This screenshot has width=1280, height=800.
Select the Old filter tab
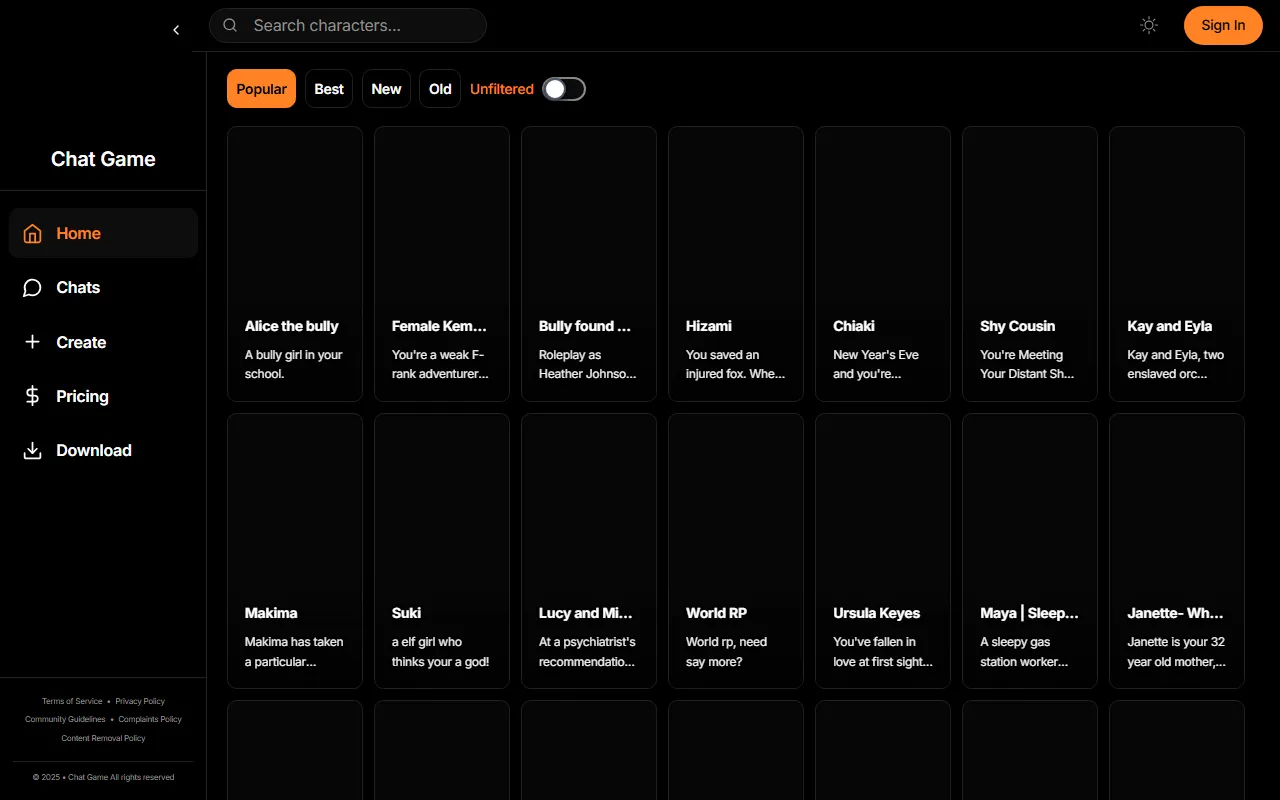[x=440, y=89]
